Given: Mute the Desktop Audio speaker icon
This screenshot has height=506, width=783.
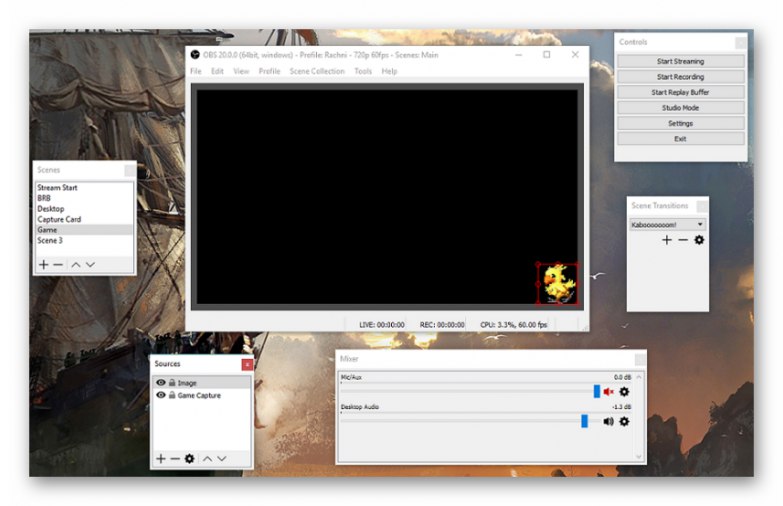Looking at the screenshot, I should click(608, 422).
